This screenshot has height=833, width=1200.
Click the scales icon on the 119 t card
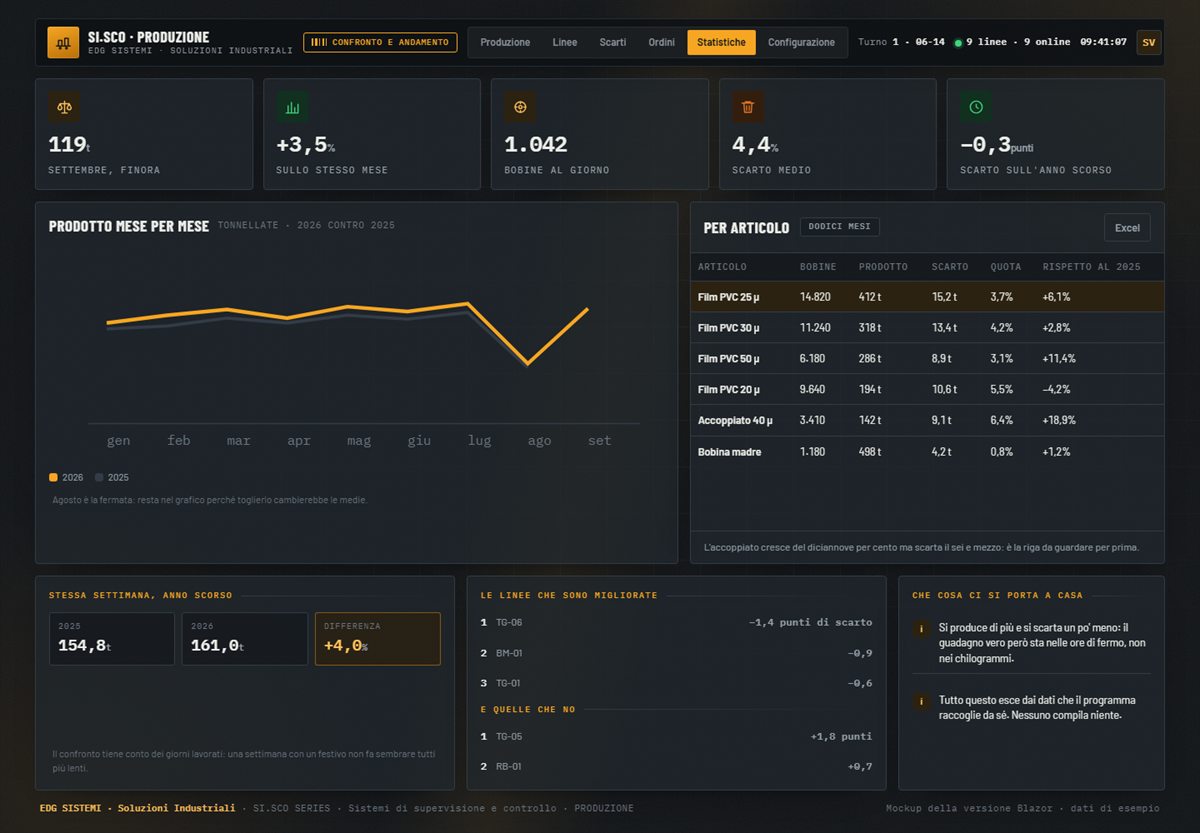[64, 107]
